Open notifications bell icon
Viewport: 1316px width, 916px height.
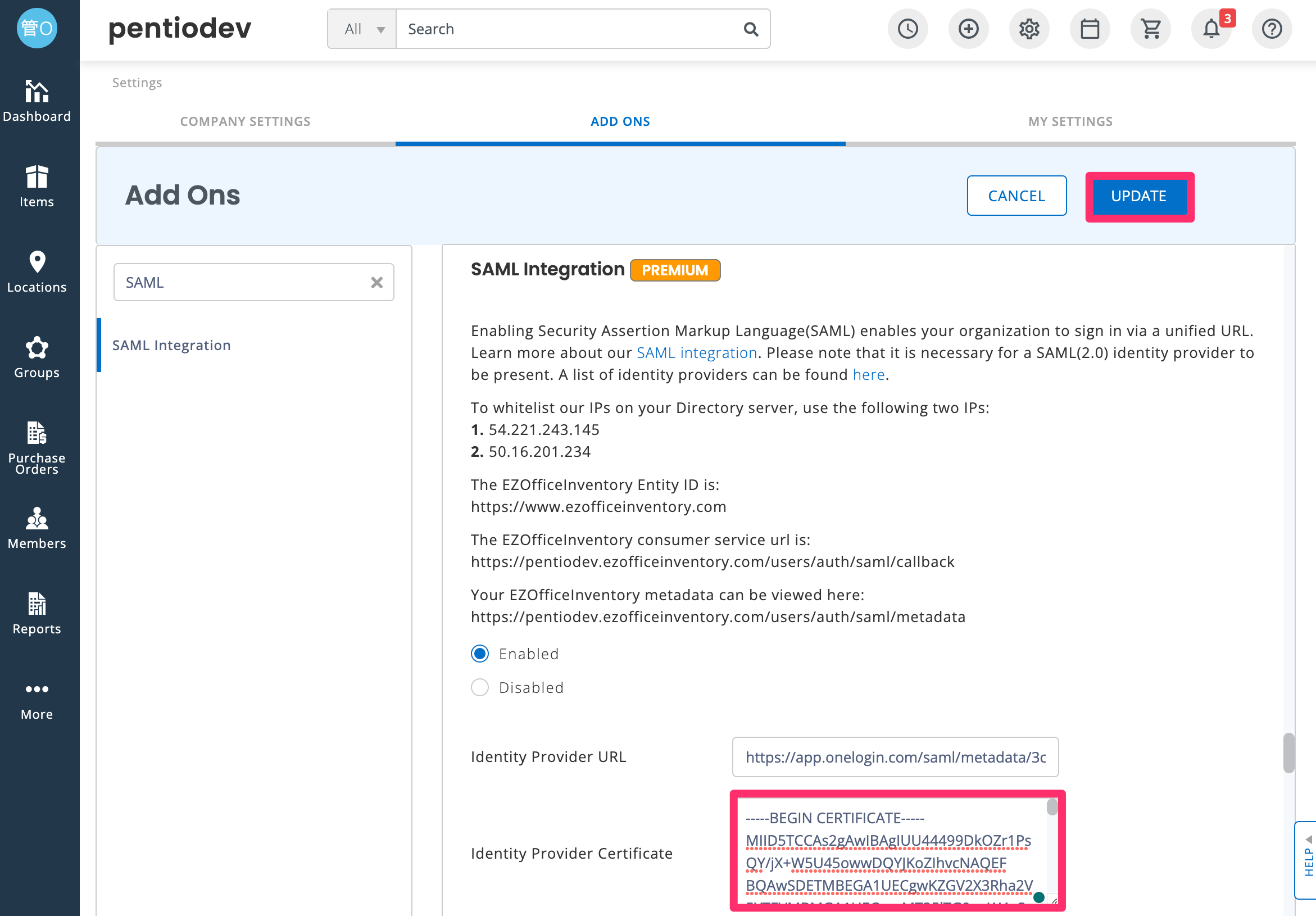1211,29
